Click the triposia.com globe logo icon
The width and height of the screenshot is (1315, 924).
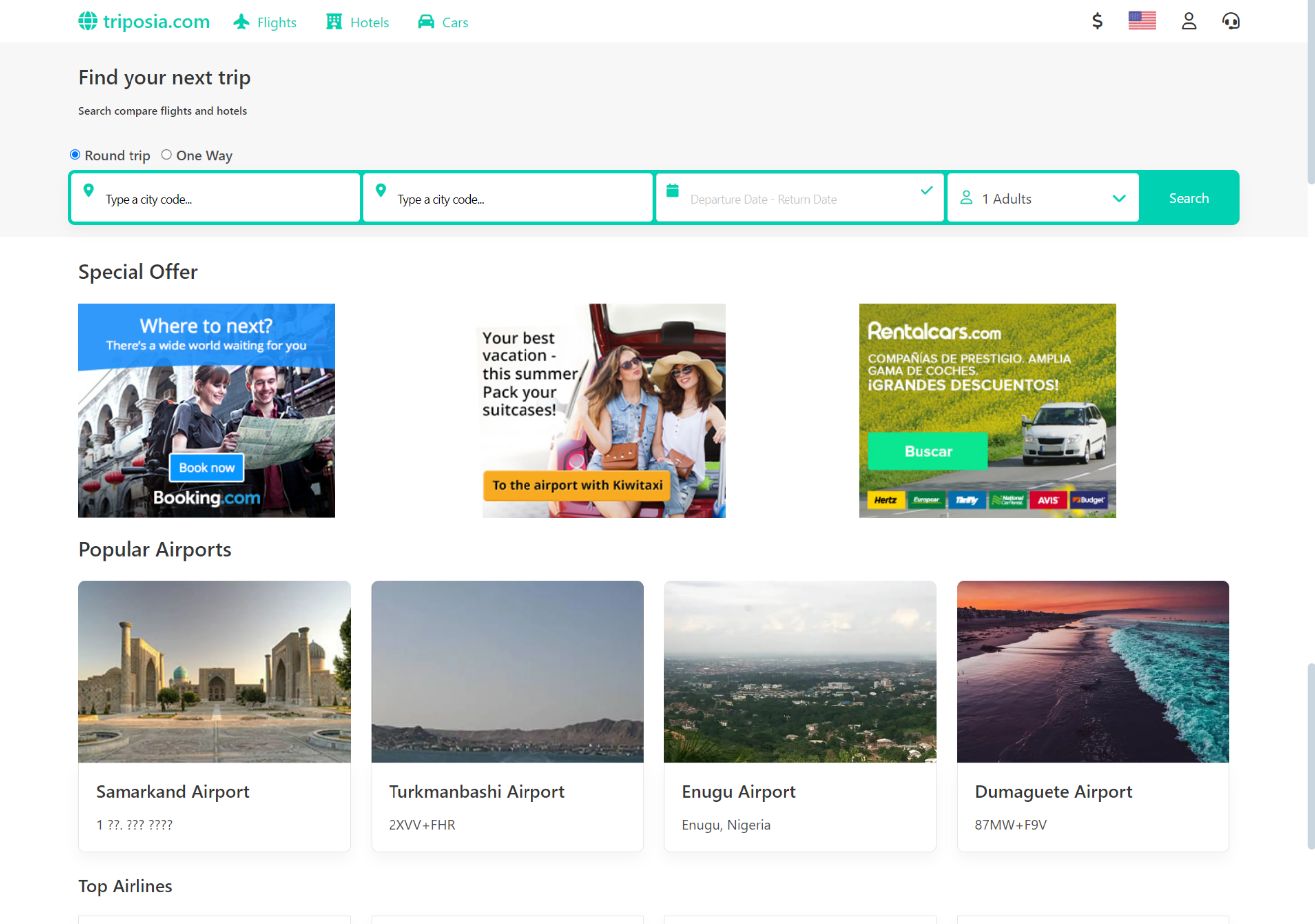(x=88, y=21)
